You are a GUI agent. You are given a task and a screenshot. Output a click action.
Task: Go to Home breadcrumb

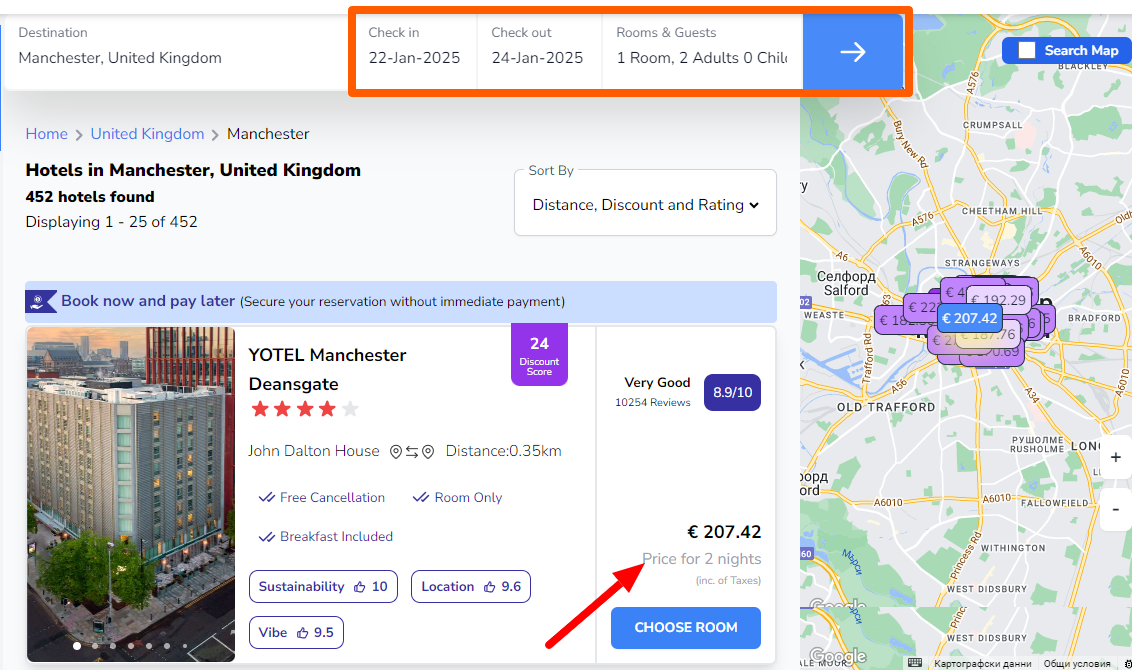(x=47, y=134)
